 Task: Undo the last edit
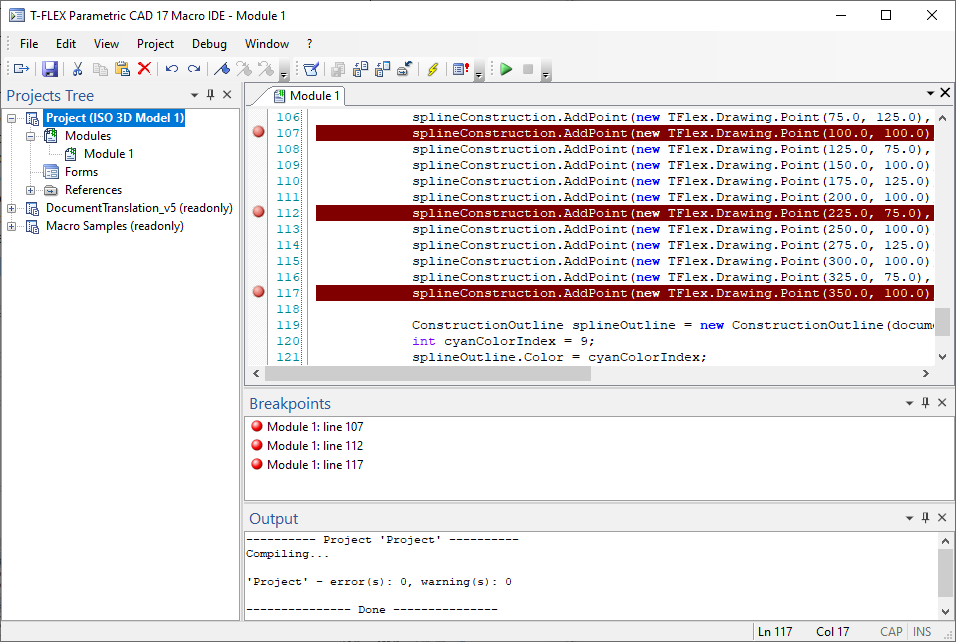[x=172, y=69]
